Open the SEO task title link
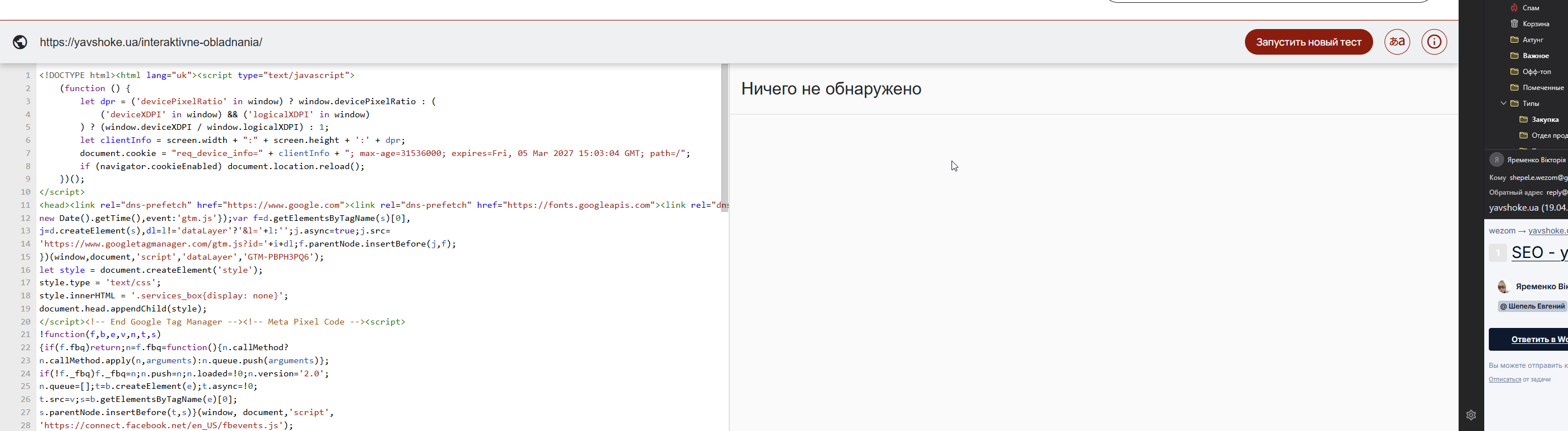This screenshot has height=431, width=1568. pos(1540,252)
